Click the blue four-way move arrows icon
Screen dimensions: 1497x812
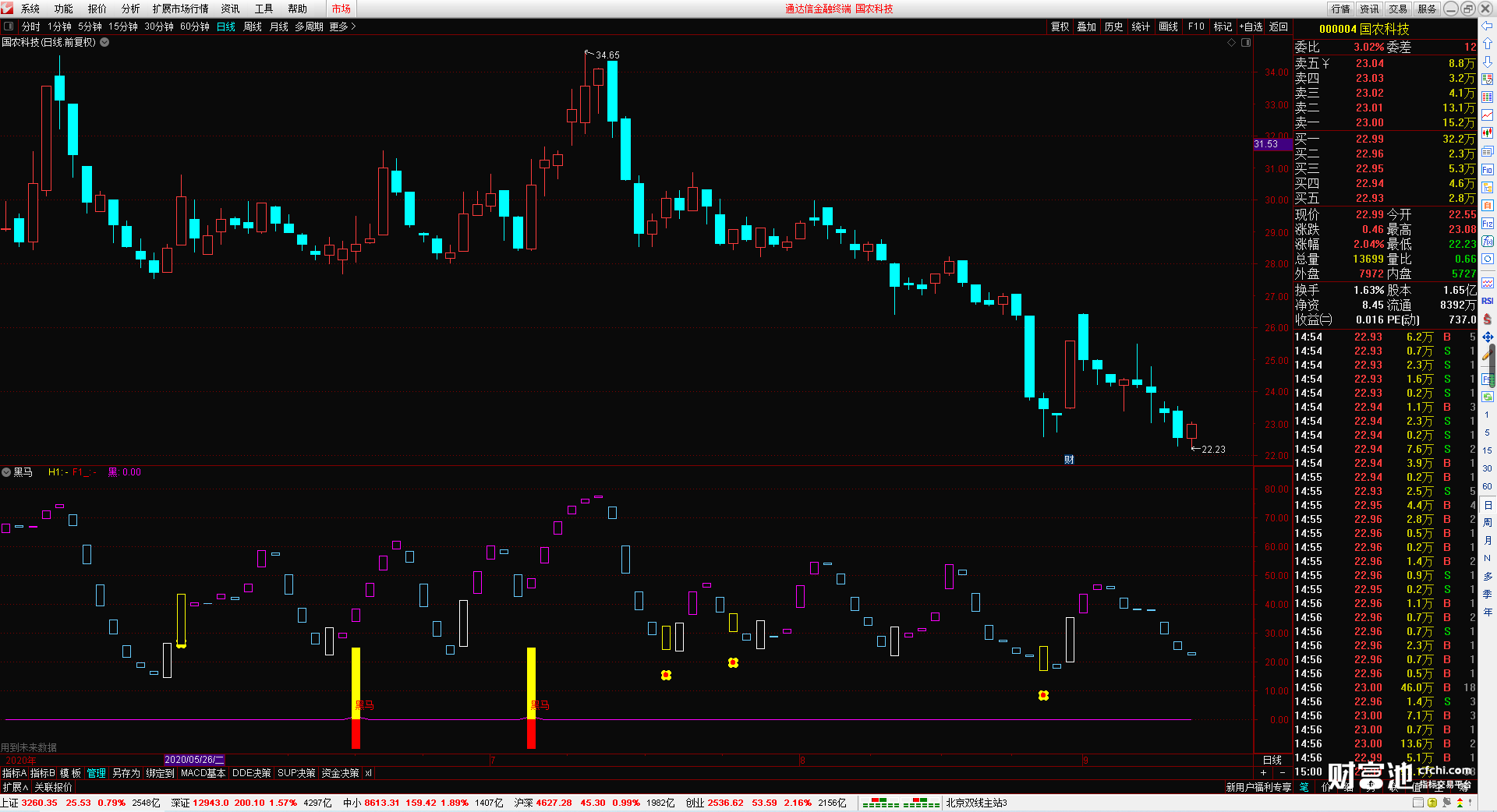(x=1488, y=337)
